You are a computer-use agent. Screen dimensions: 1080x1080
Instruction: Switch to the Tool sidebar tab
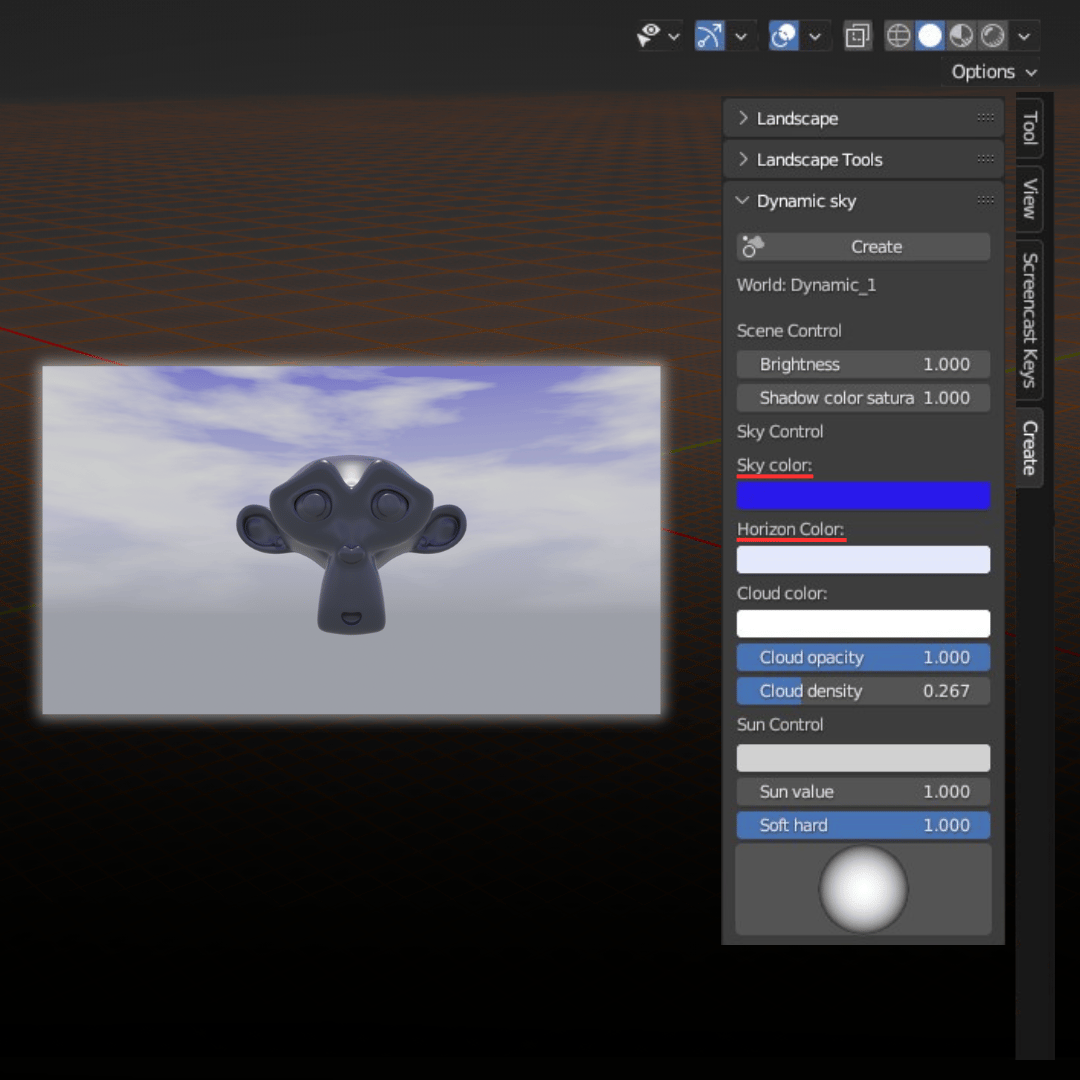pos(1029,128)
